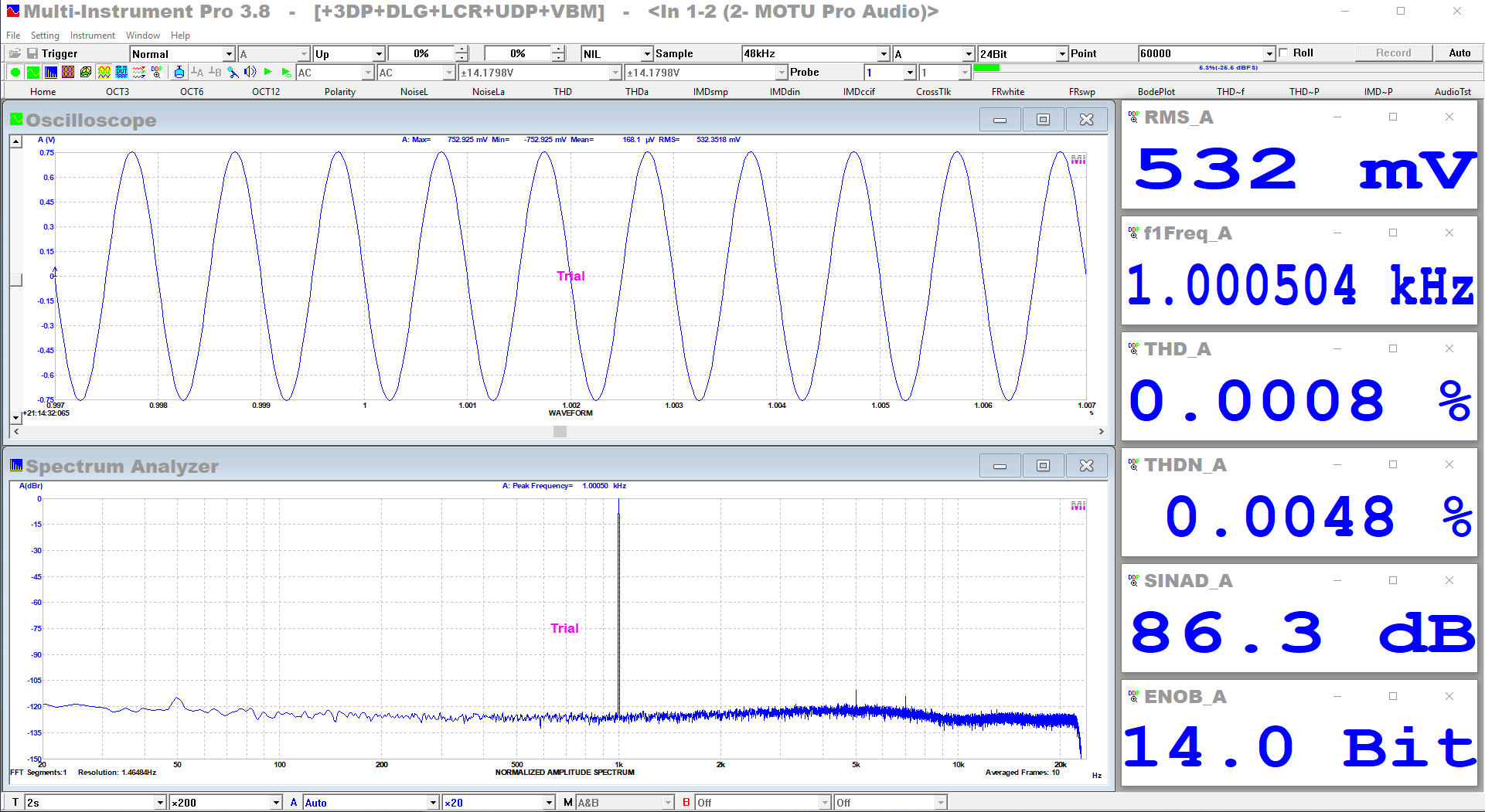Toggle M button on bottom bar
Viewport: 1485px width, 812px height.
pos(568,803)
